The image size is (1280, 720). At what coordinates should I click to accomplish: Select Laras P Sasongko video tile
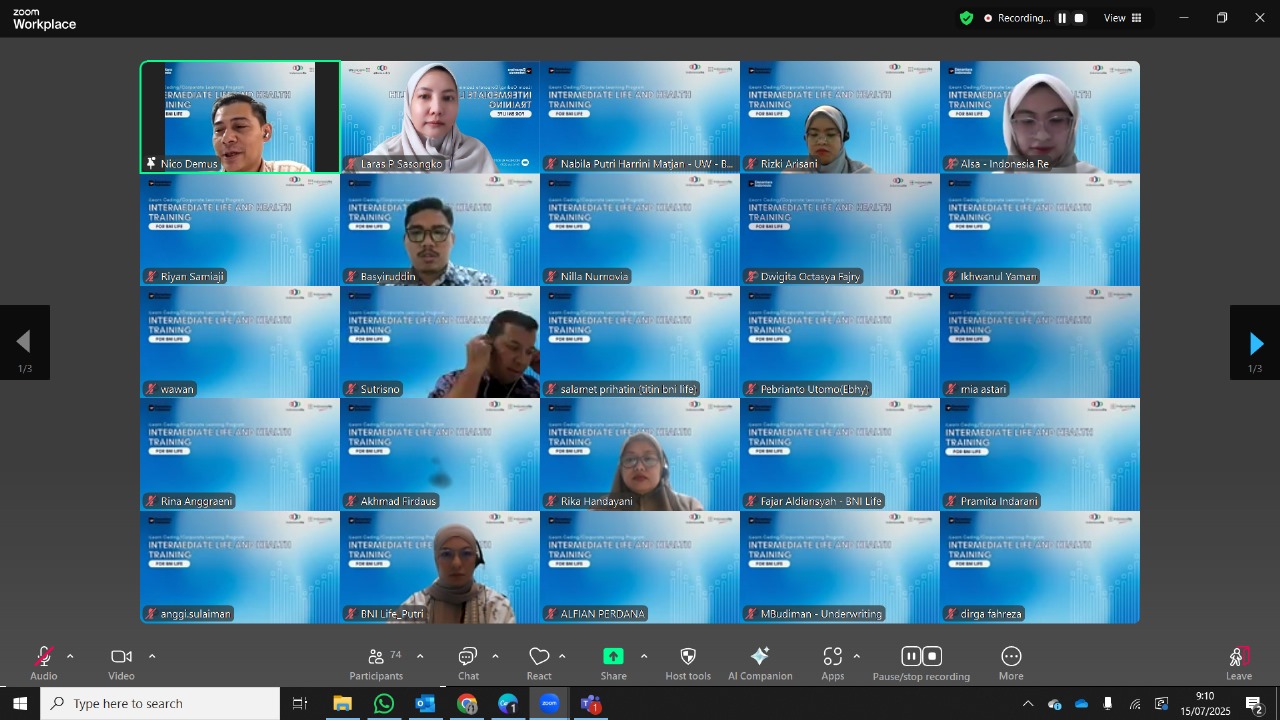click(x=440, y=117)
